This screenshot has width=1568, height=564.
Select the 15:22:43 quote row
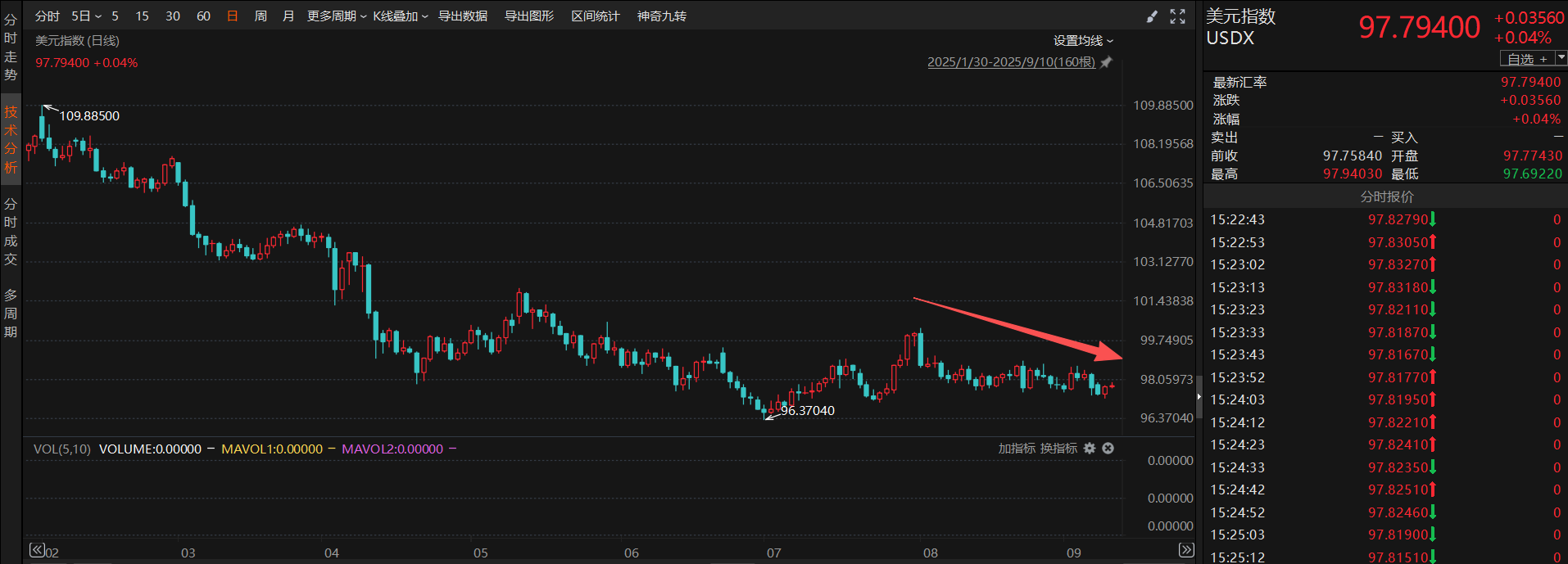(1385, 219)
